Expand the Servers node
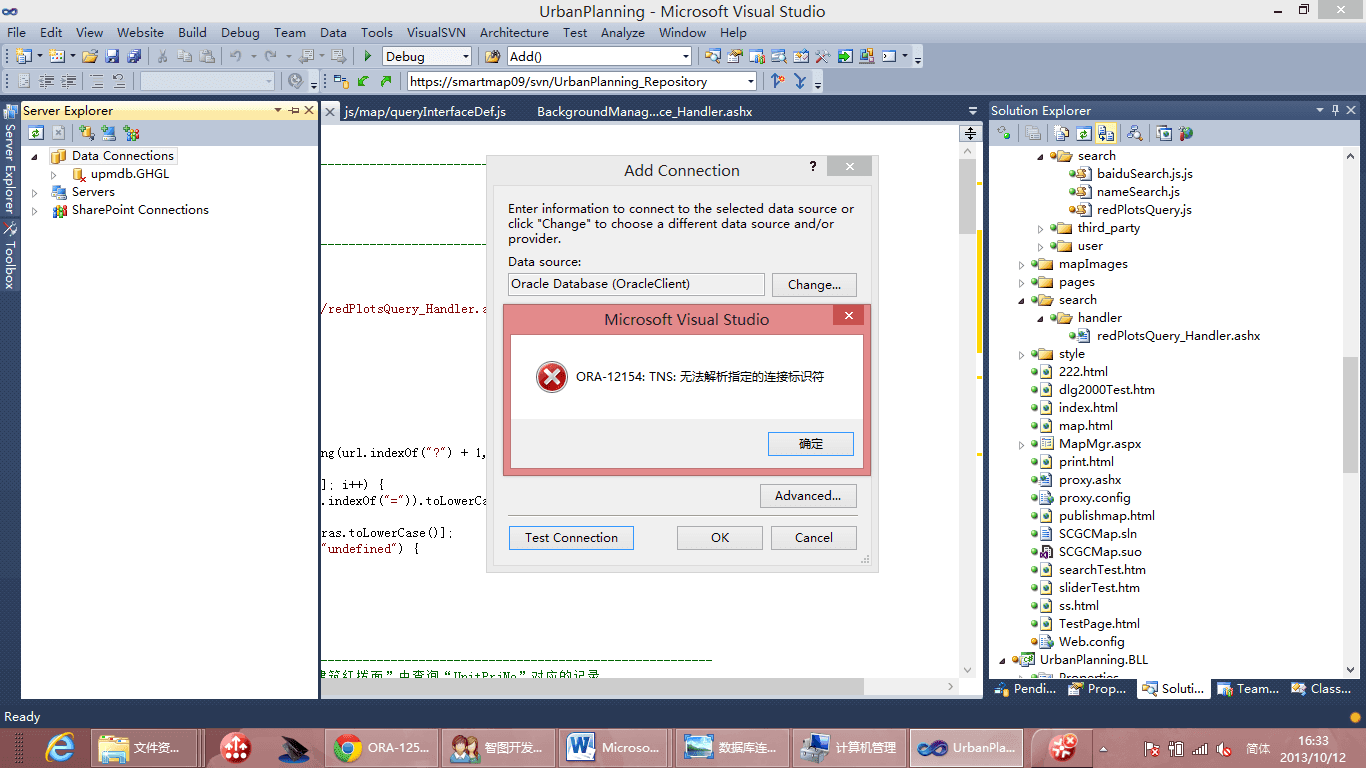This screenshot has height=768, width=1366. coord(35,192)
